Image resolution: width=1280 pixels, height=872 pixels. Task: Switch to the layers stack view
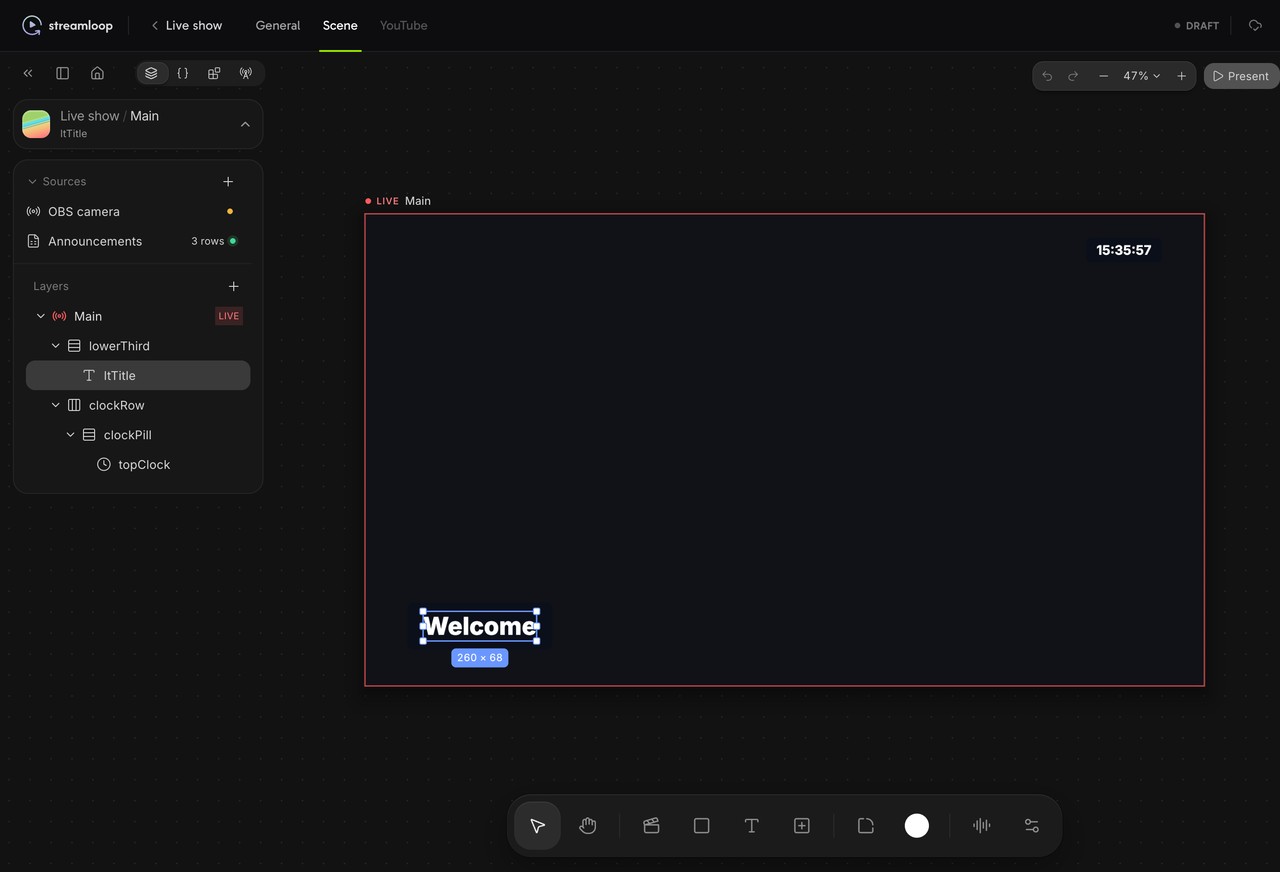151,73
